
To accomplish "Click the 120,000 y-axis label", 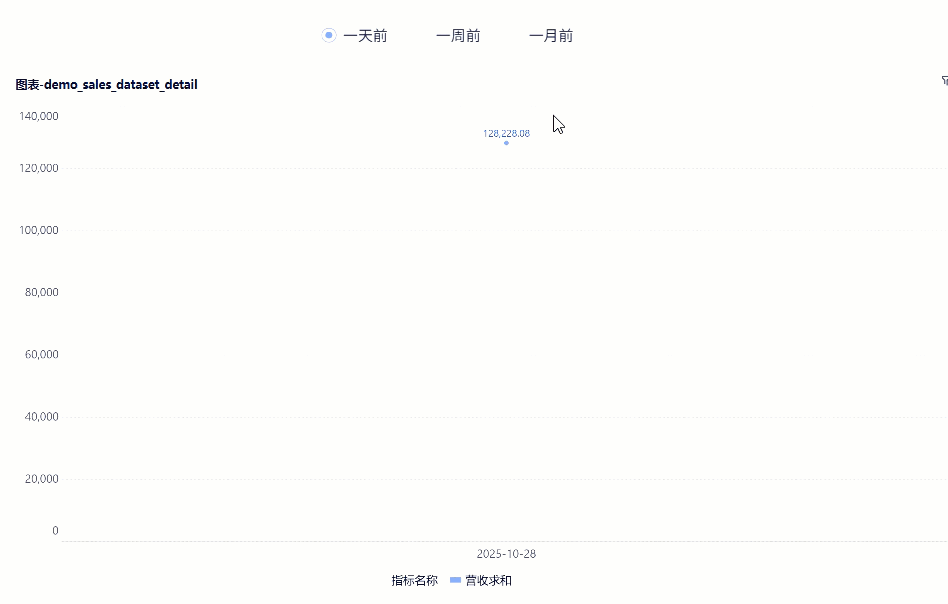I will (x=39, y=168).
